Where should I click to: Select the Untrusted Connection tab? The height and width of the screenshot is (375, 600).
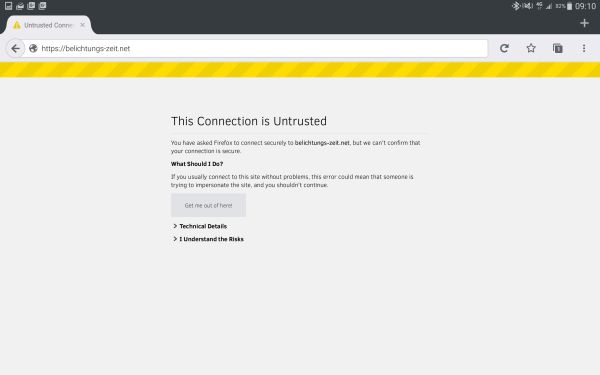(x=49, y=25)
